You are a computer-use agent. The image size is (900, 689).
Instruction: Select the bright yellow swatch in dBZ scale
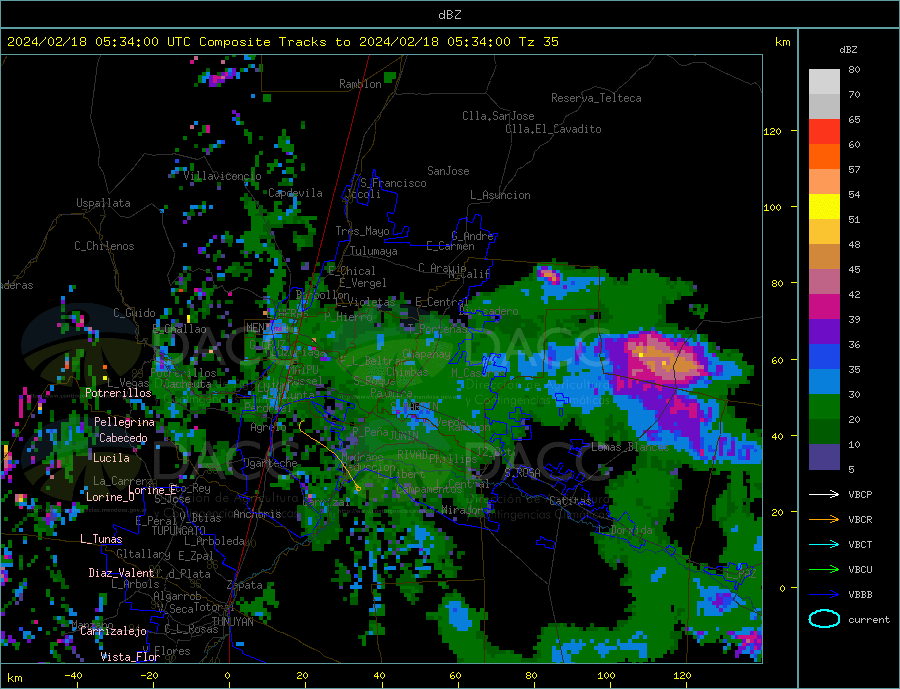(824, 207)
